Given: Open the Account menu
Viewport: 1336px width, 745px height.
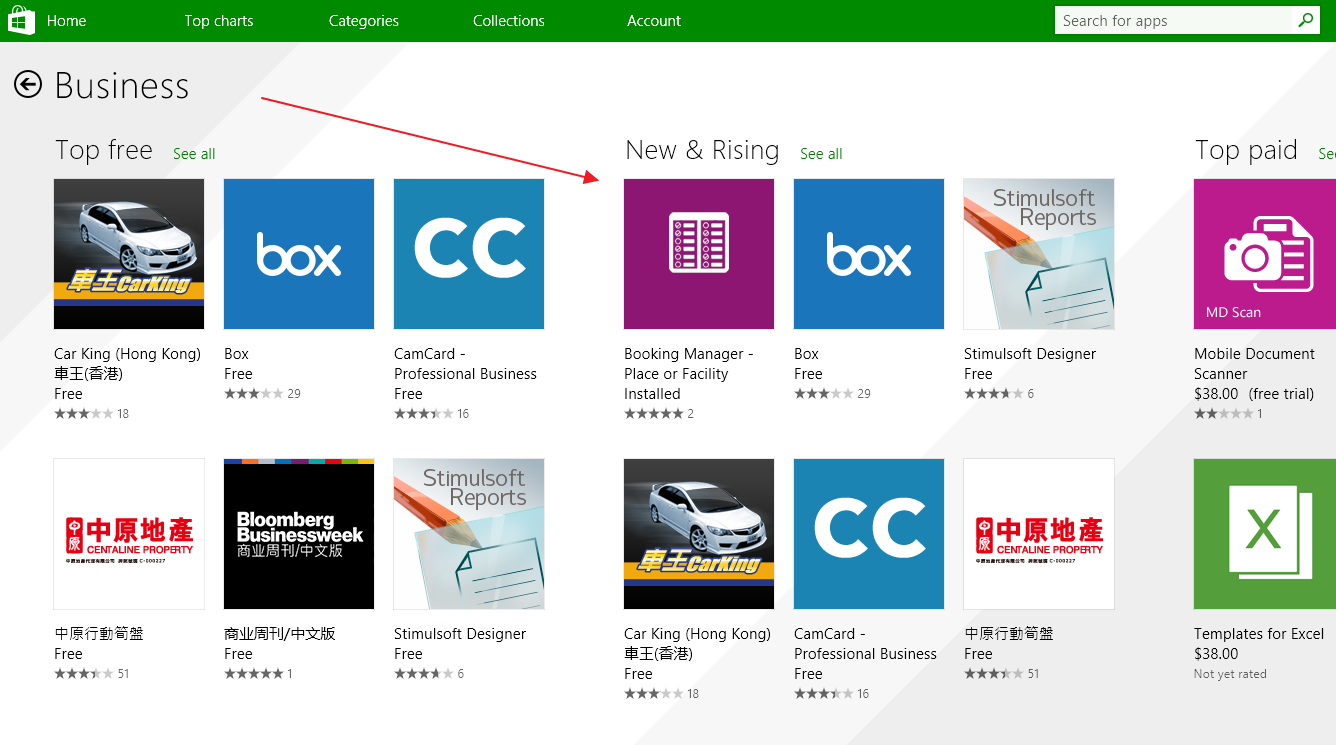Looking at the screenshot, I should tap(654, 20).
